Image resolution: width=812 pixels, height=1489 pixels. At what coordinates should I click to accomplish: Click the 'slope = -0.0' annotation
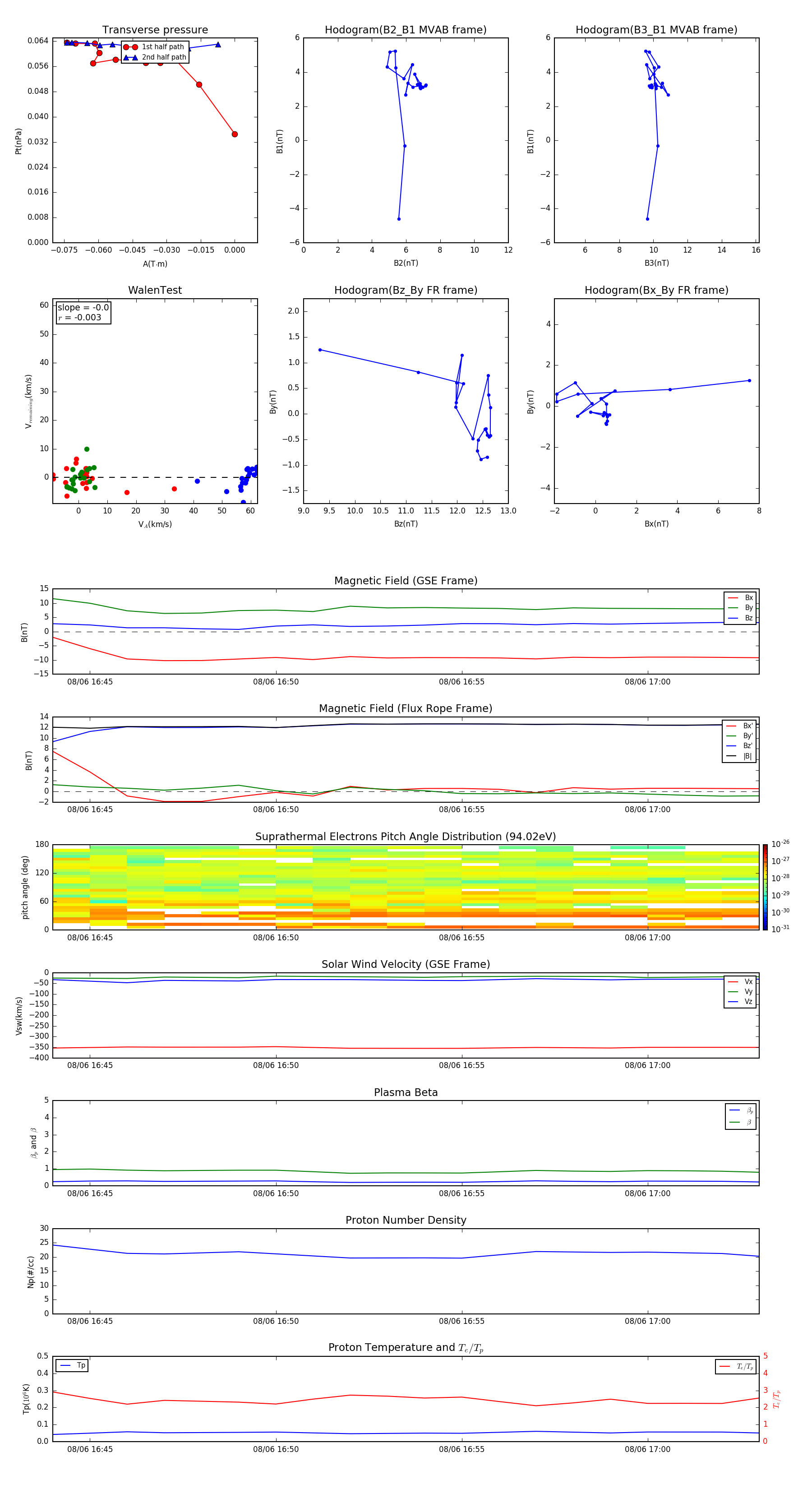[x=83, y=308]
